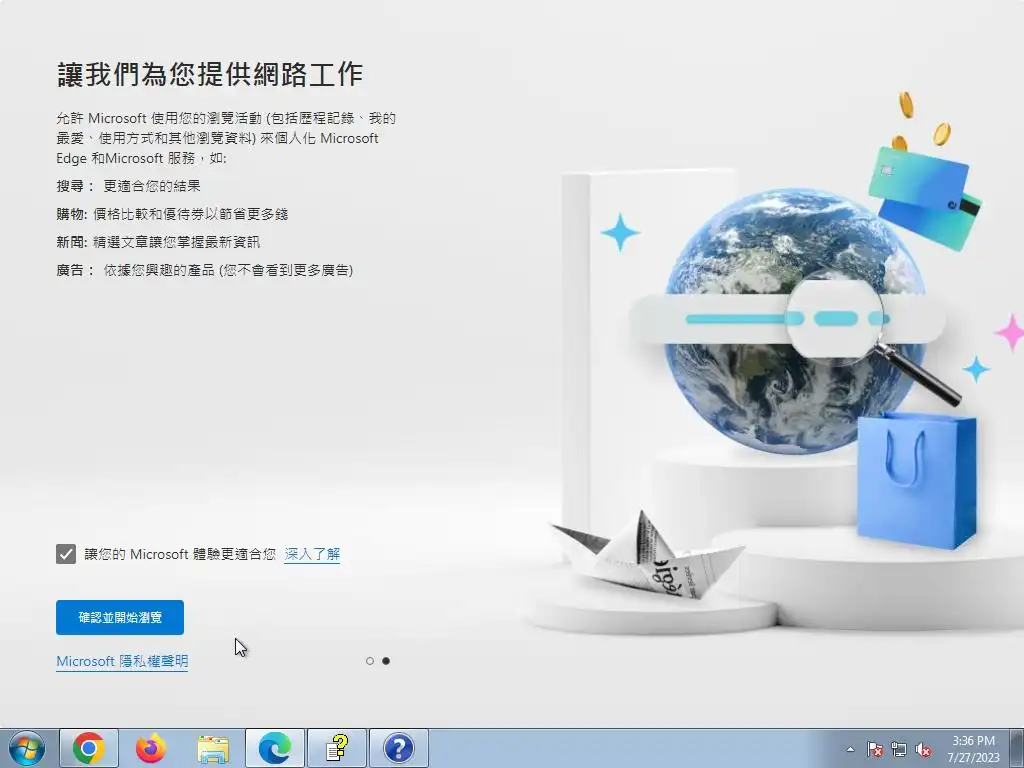Screen dimensions: 1024x768
Task: Show hidden system tray icons
Action: 850,749
